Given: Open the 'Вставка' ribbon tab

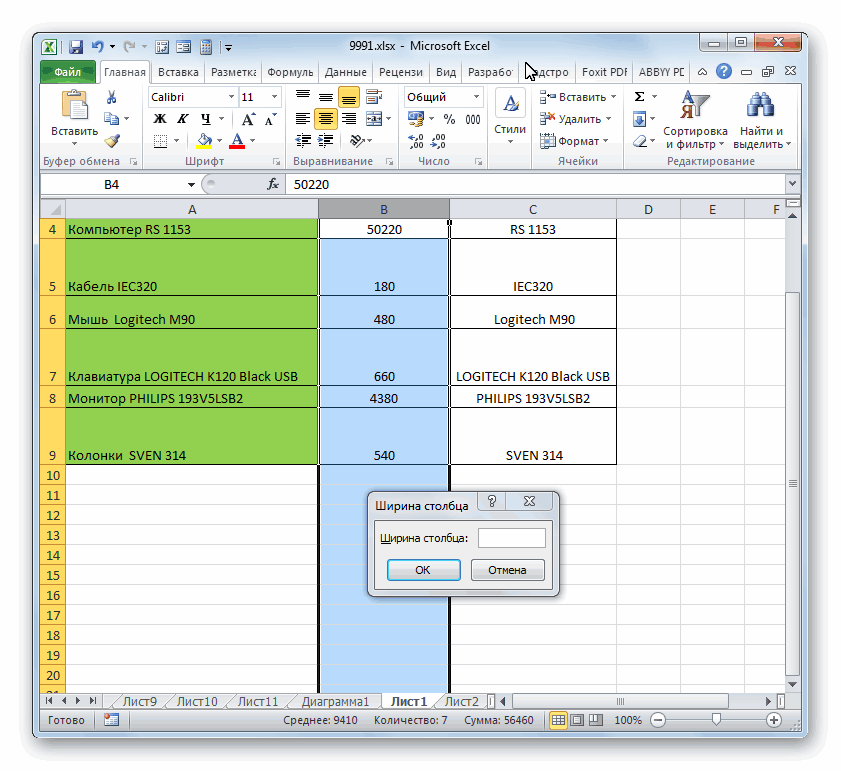Looking at the screenshot, I should click(178, 72).
